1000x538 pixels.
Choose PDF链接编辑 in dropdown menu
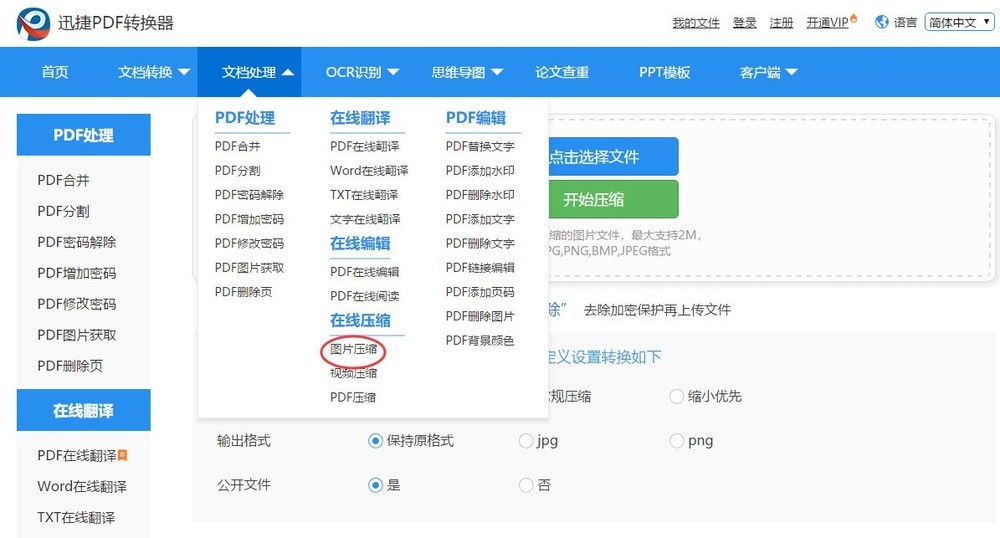pos(480,268)
